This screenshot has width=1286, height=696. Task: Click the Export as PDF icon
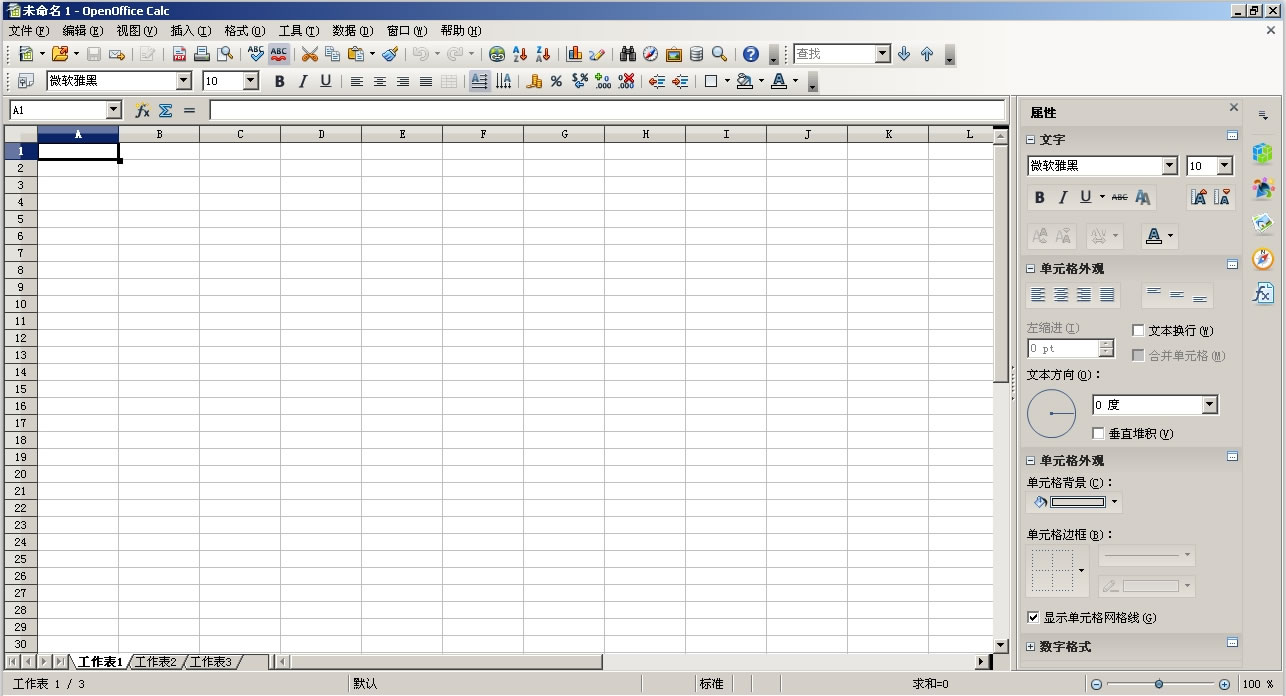179,54
